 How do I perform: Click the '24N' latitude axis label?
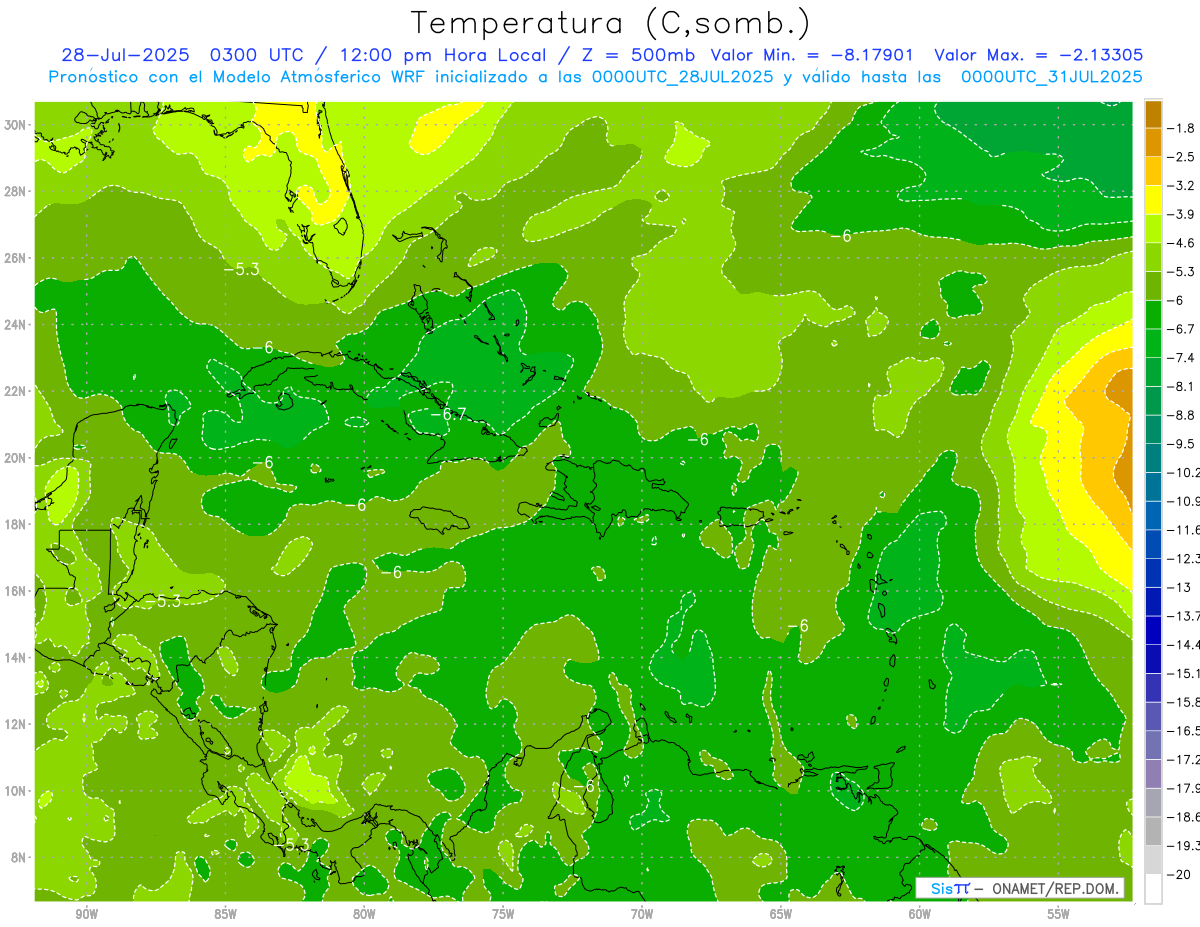15,325
